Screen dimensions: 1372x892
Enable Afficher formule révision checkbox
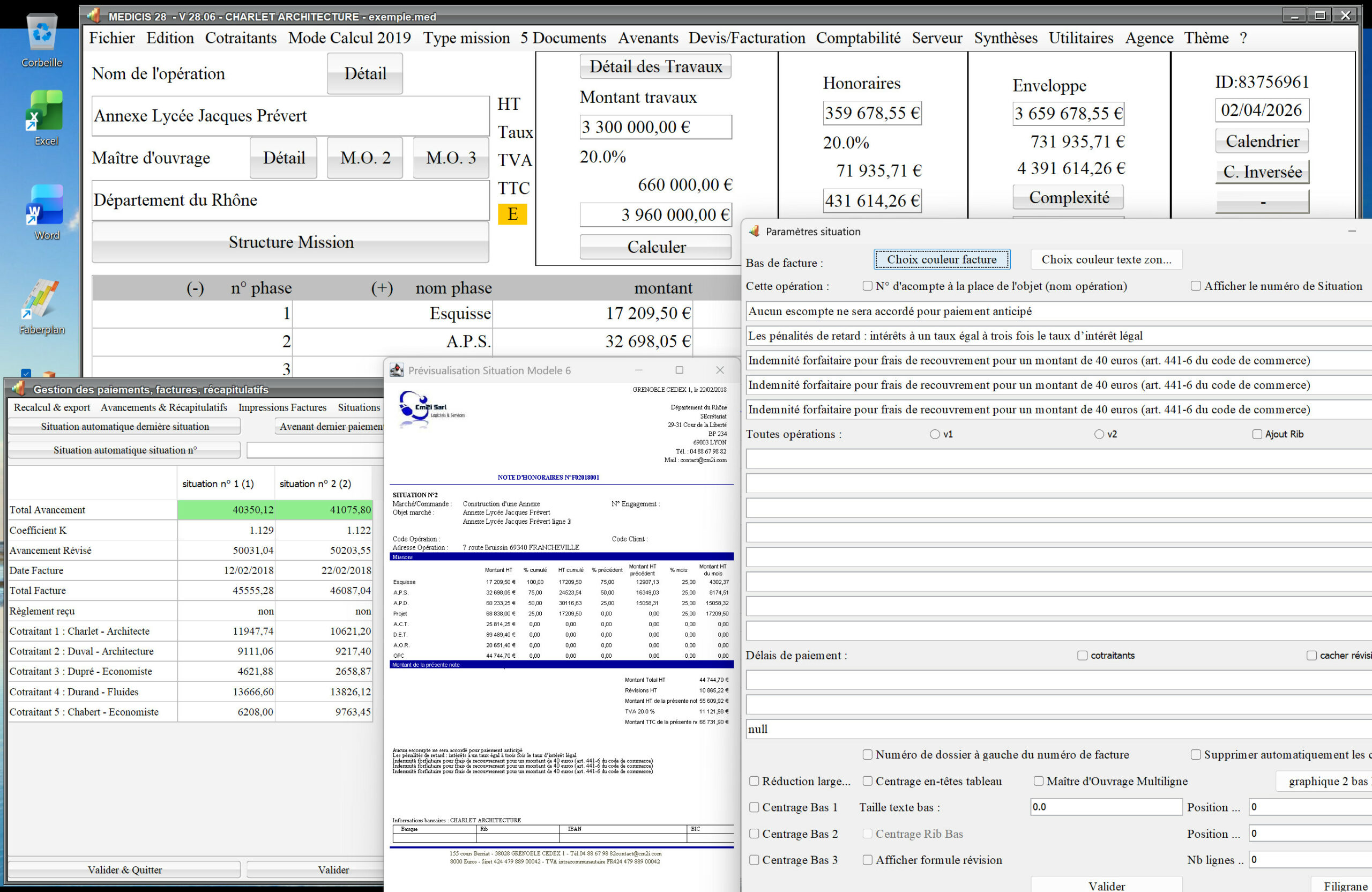867,860
